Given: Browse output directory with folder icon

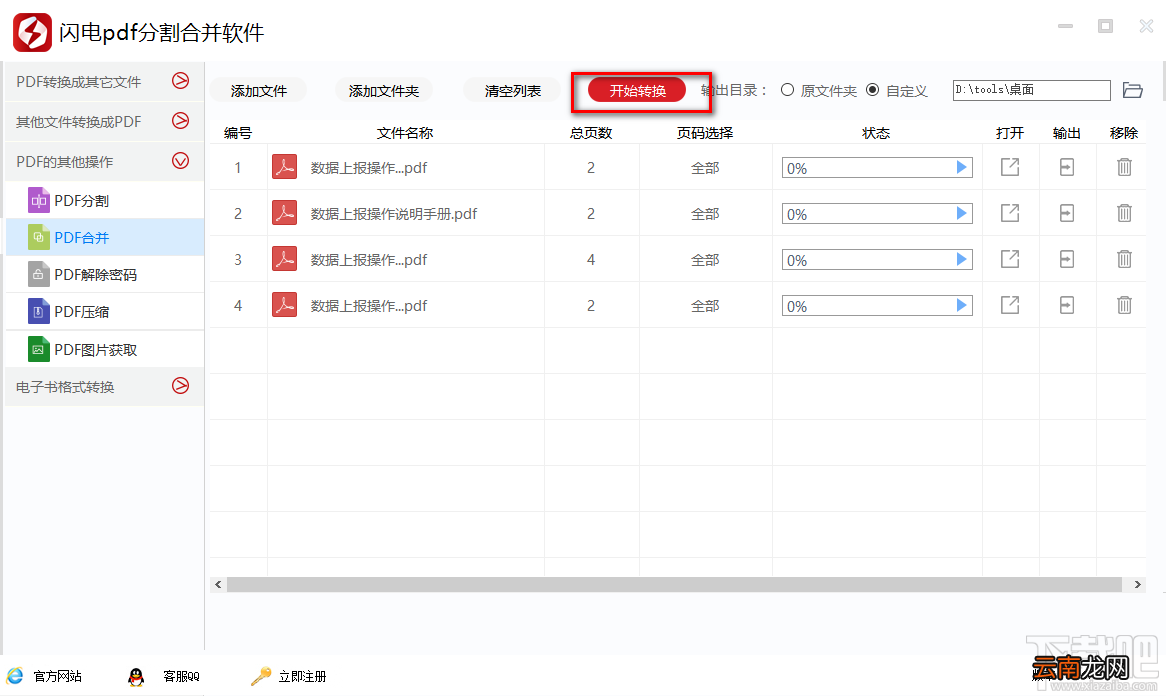Looking at the screenshot, I should tap(1133, 90).
